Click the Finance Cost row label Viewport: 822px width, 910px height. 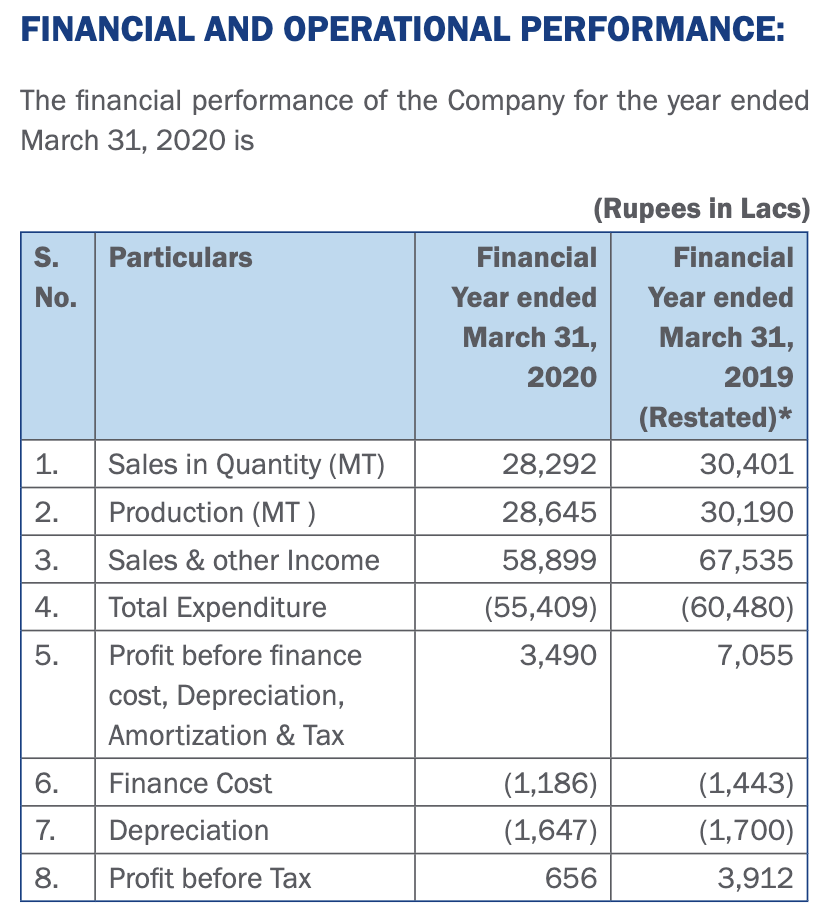[190, 783]
